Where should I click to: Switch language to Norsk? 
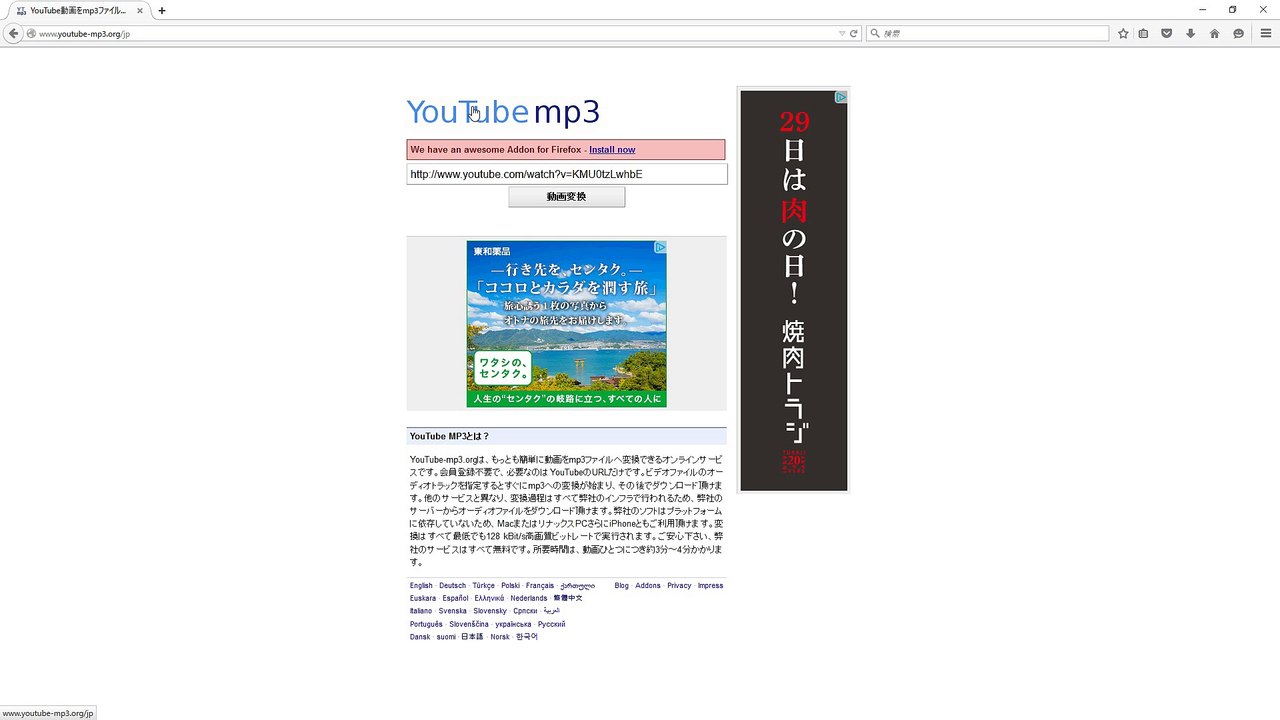(500, 637)
